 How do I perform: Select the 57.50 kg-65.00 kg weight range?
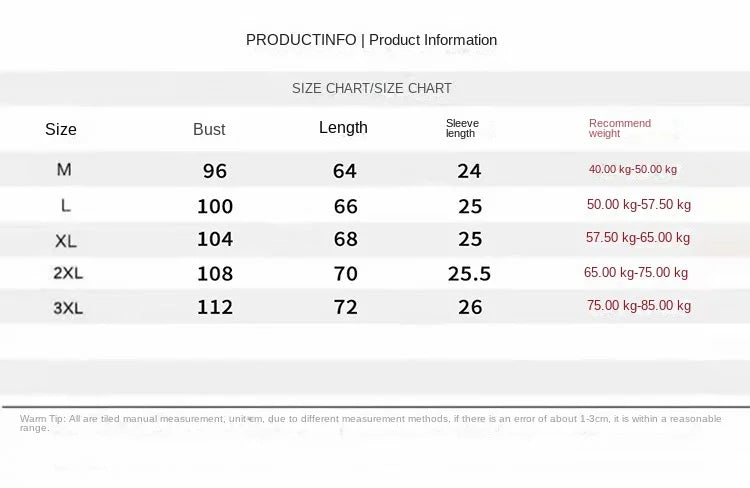coord(637,238)
